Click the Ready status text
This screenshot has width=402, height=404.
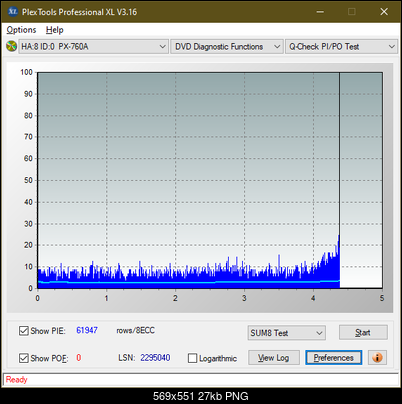click(x=17, y=379)
